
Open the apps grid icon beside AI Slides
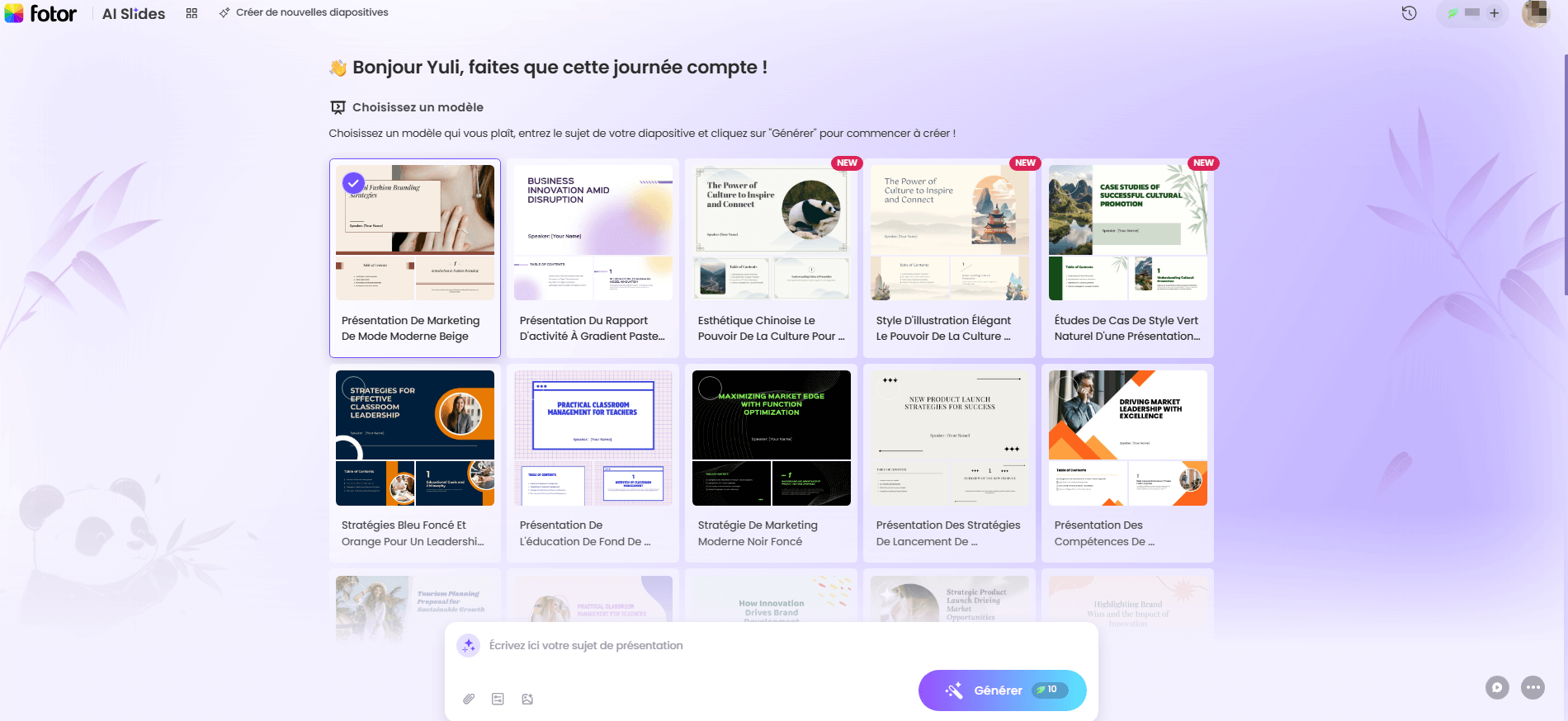click(x=191, y=13)
